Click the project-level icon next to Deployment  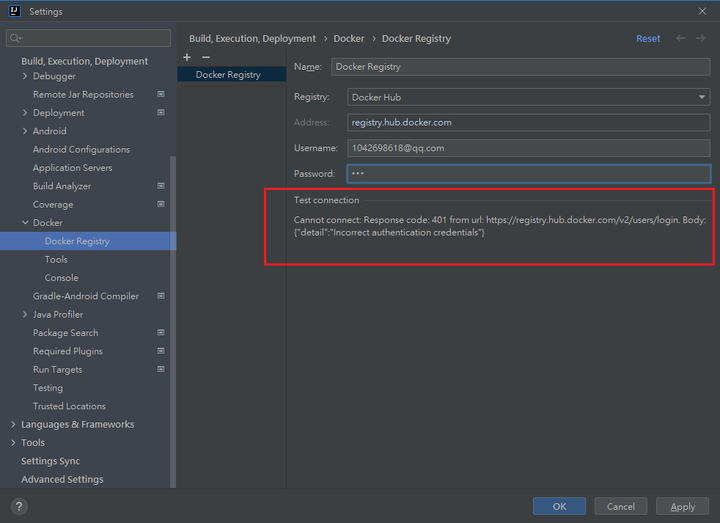pos(161,112)
